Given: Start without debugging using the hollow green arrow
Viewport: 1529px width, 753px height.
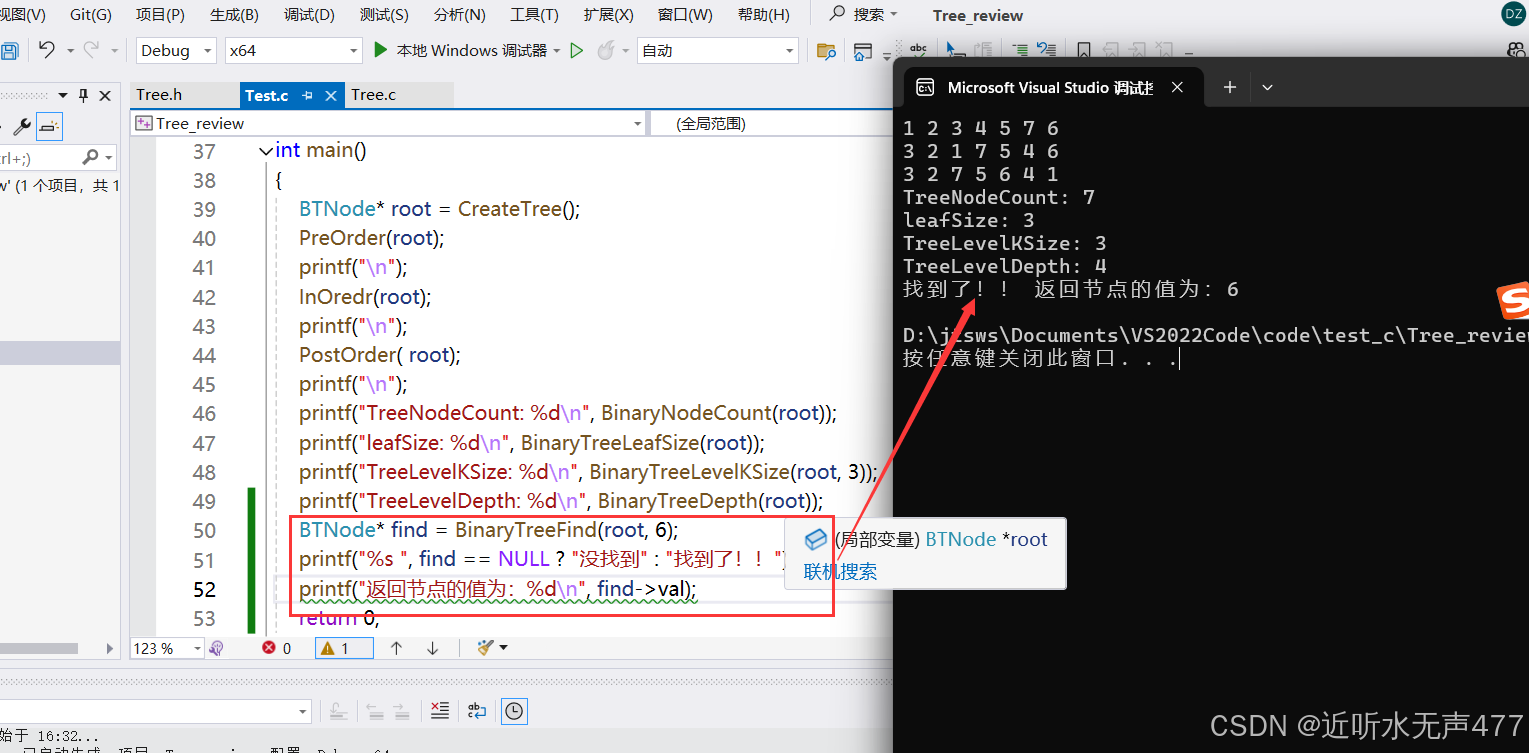Looking at the screenshot, I should 576,50.
